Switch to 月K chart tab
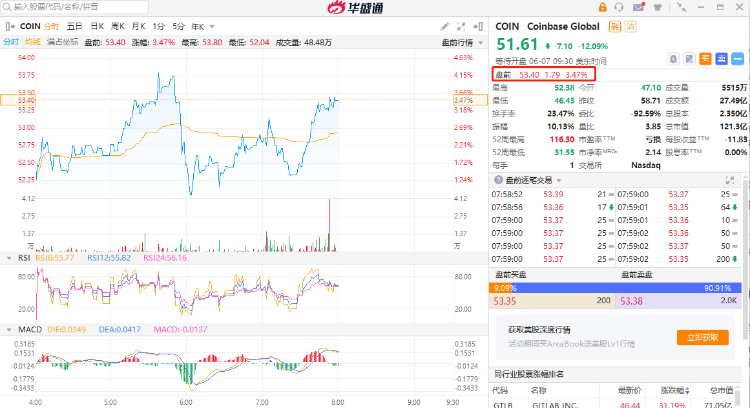The height and width of the screenshot is (408, 750). point(138,26)
